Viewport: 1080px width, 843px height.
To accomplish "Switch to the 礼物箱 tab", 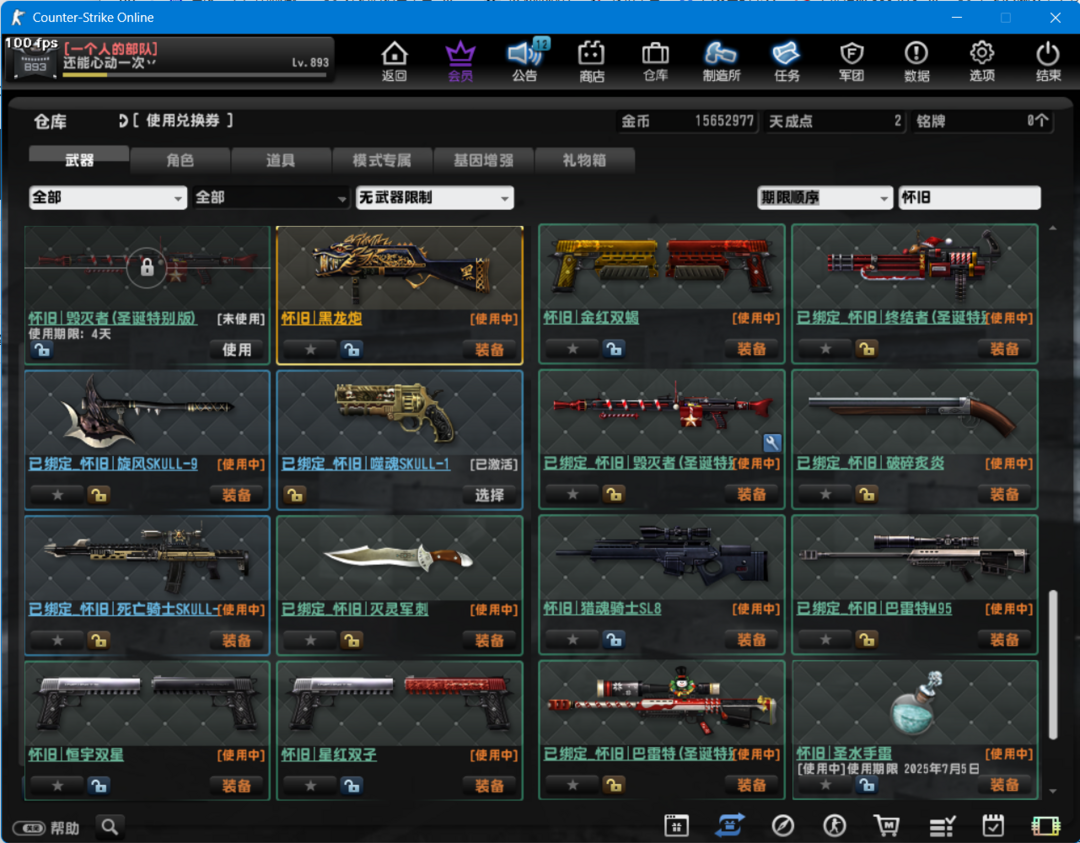I will pyautogui.click(x=584, y=160).
